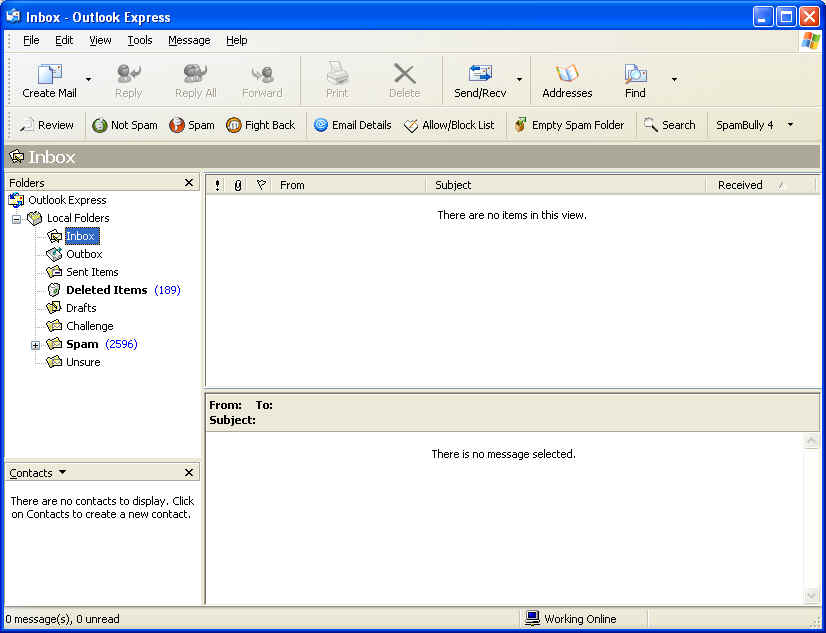Screen dimensions: 826x633
Task: Click the Fight Back button
Action: [x=260, y=125]
